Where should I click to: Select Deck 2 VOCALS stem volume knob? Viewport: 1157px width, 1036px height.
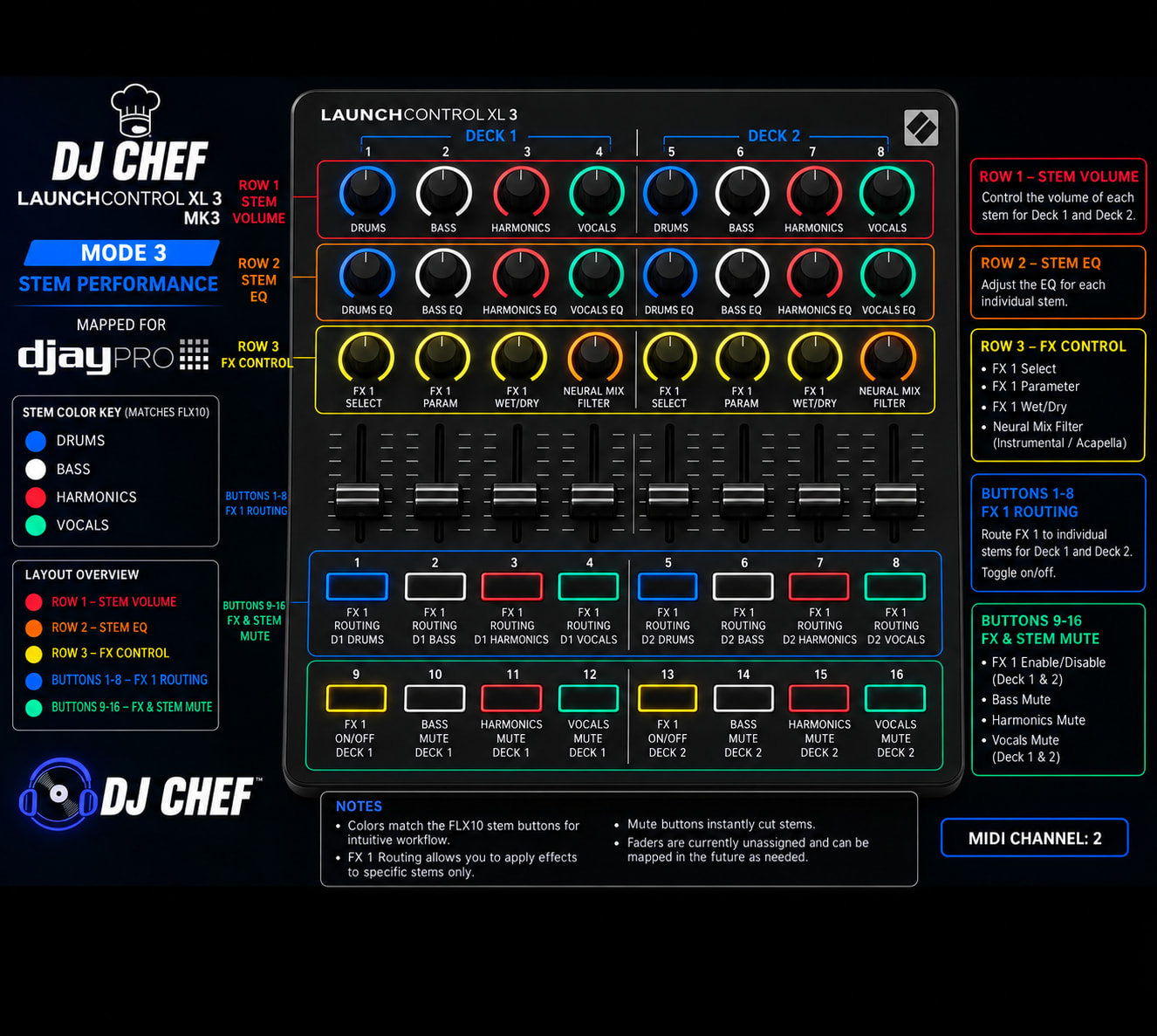point(887,192)
